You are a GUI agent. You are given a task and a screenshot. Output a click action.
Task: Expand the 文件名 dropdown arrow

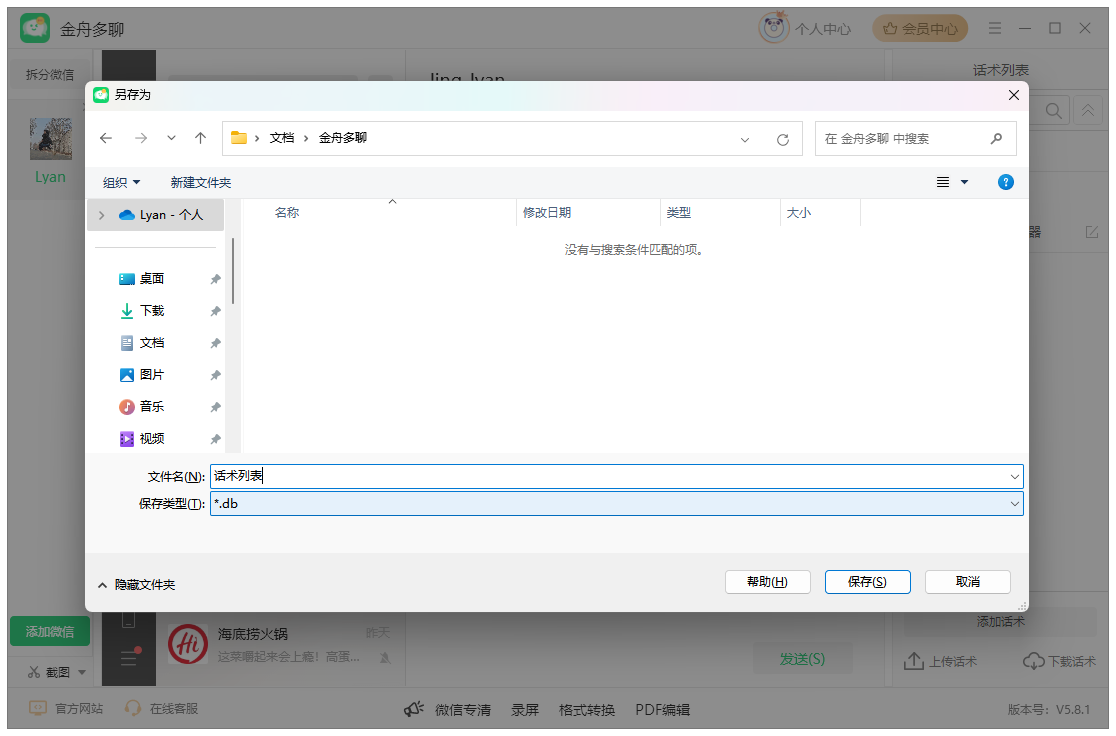tap(1015, 476)
